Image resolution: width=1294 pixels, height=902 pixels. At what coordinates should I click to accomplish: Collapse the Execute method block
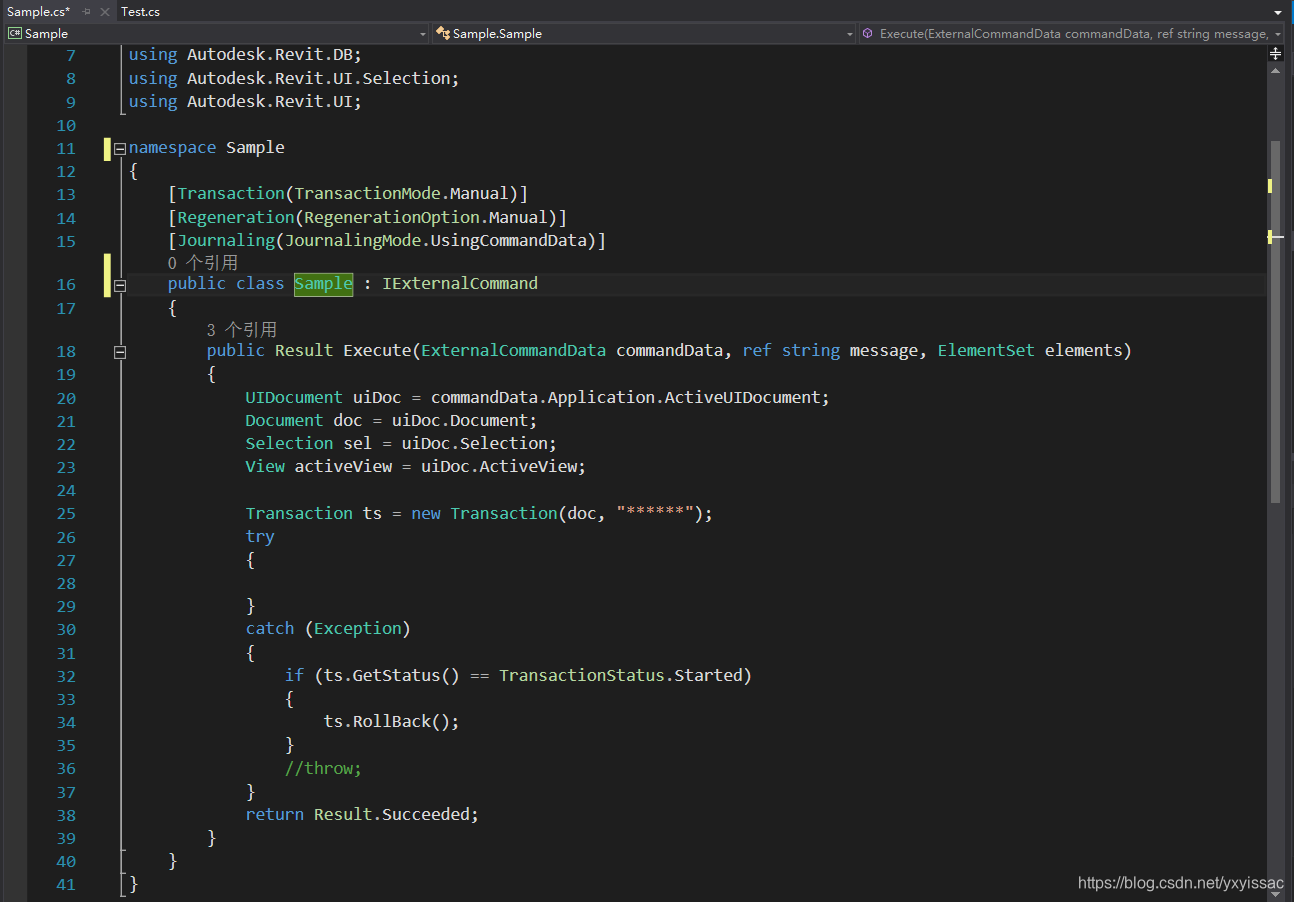pos(120,352)
